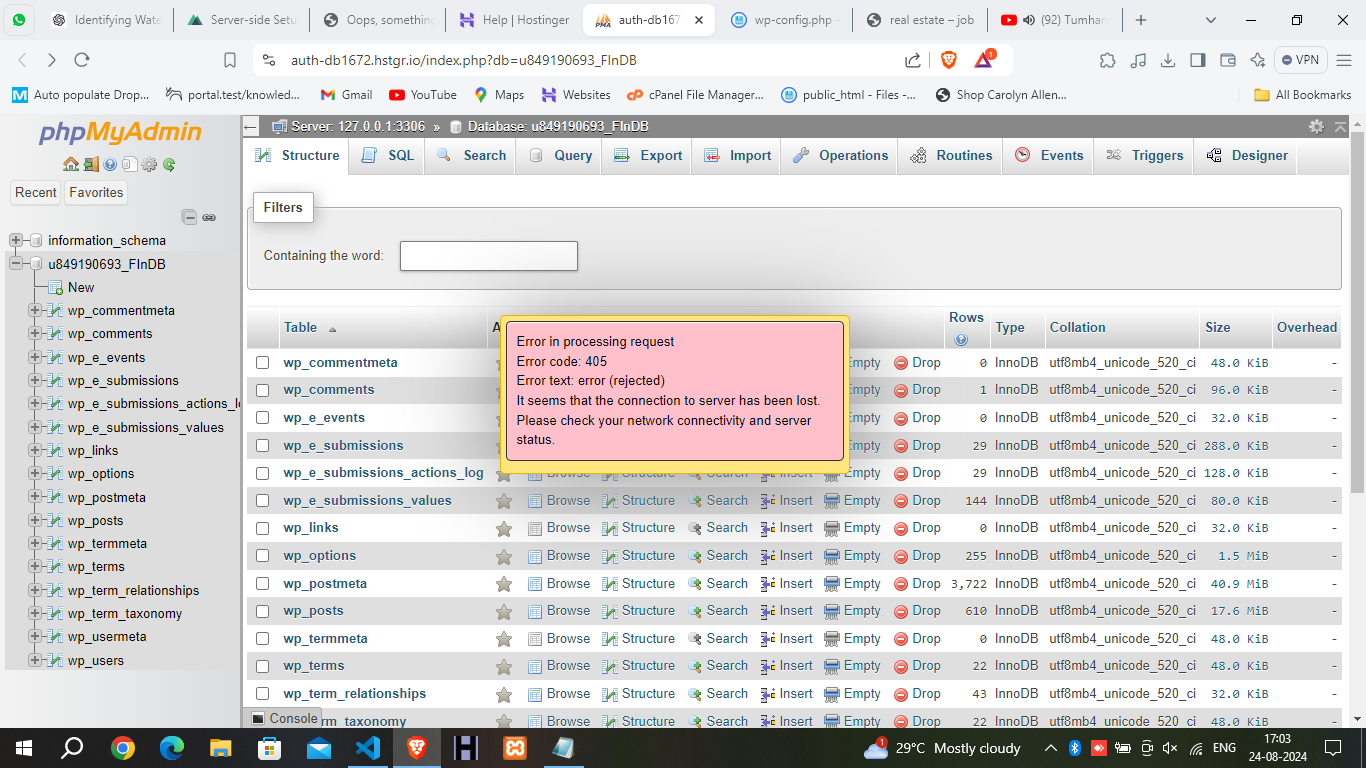Screen dimensions: 1366x768
Task: Click the phpMyAdmin home icon
Action: point(70,165)
